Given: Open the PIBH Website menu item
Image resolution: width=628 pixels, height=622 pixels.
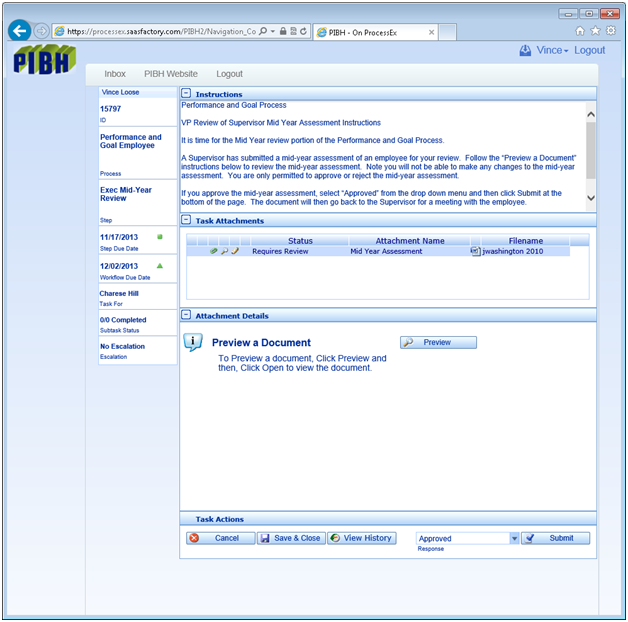Looking at the screenshot, I should click(171, 74).
